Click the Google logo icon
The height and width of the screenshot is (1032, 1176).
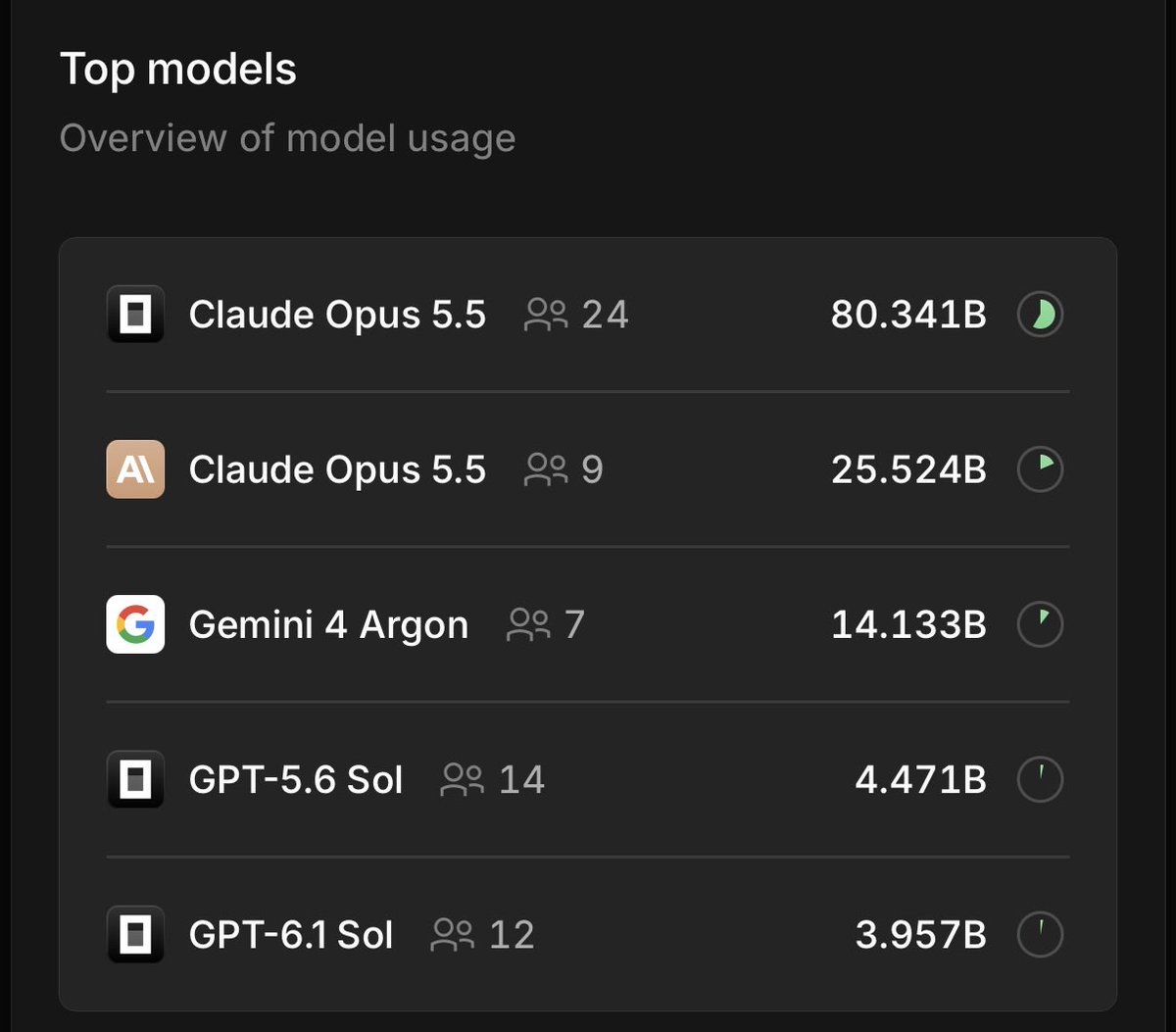click(135, 624)
